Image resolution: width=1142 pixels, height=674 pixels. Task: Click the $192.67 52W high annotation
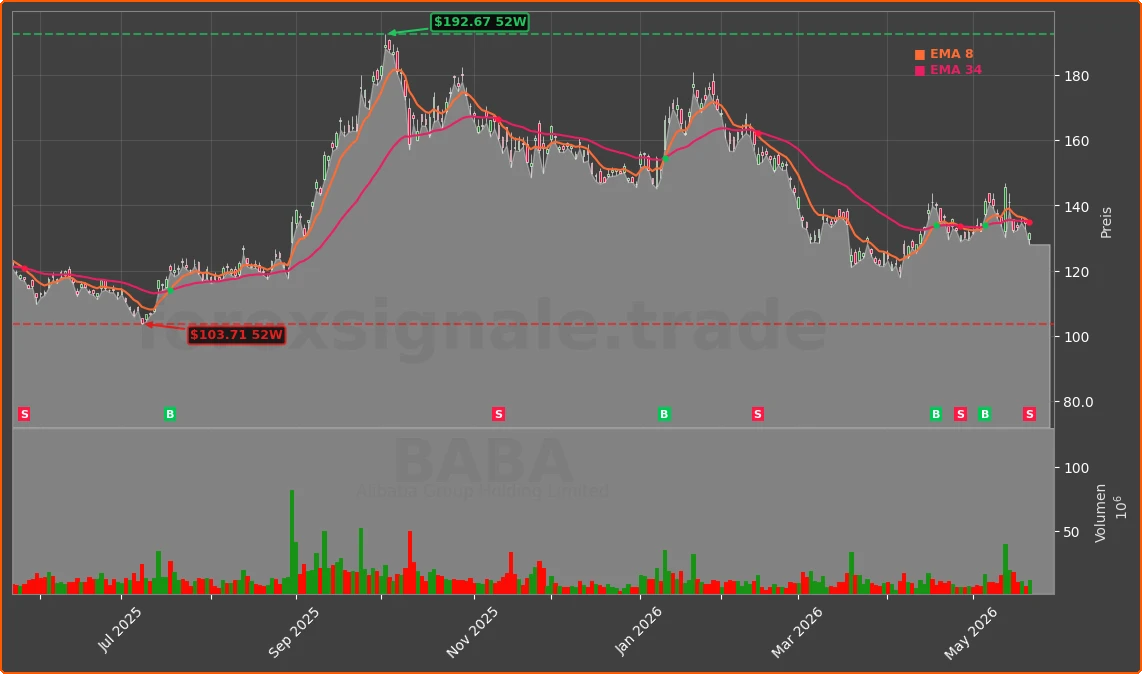click(x=480, y=22)
